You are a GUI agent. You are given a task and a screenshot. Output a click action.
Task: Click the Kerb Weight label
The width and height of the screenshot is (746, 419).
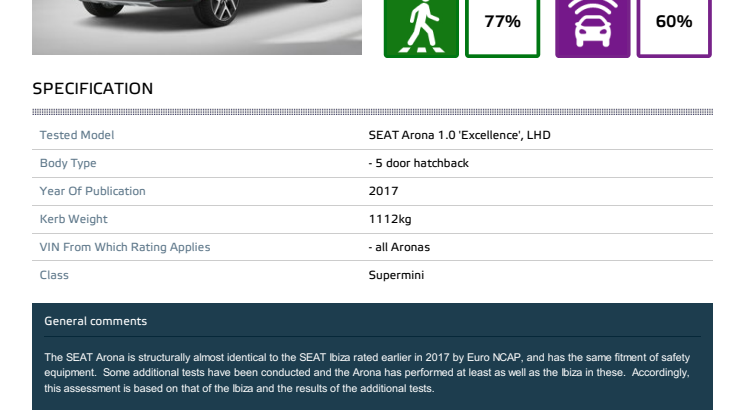pos(73,219)
